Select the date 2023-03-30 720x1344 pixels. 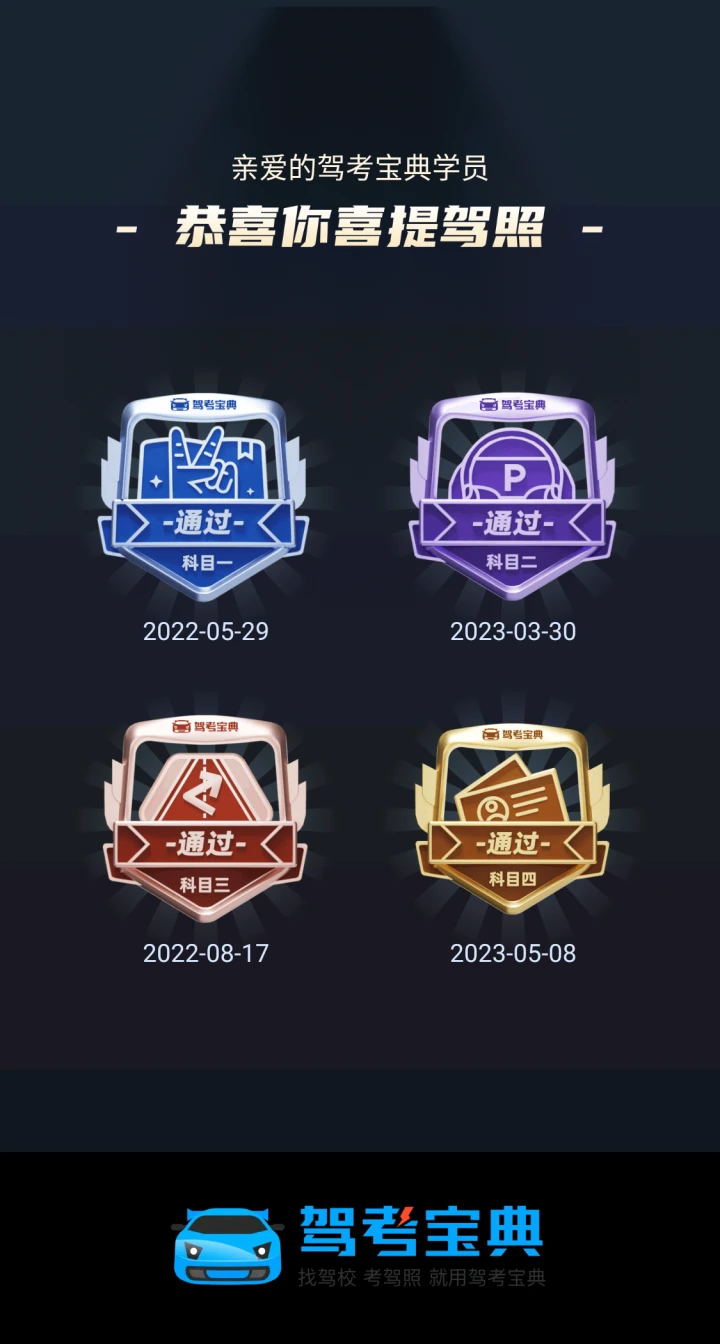point(513,632)
